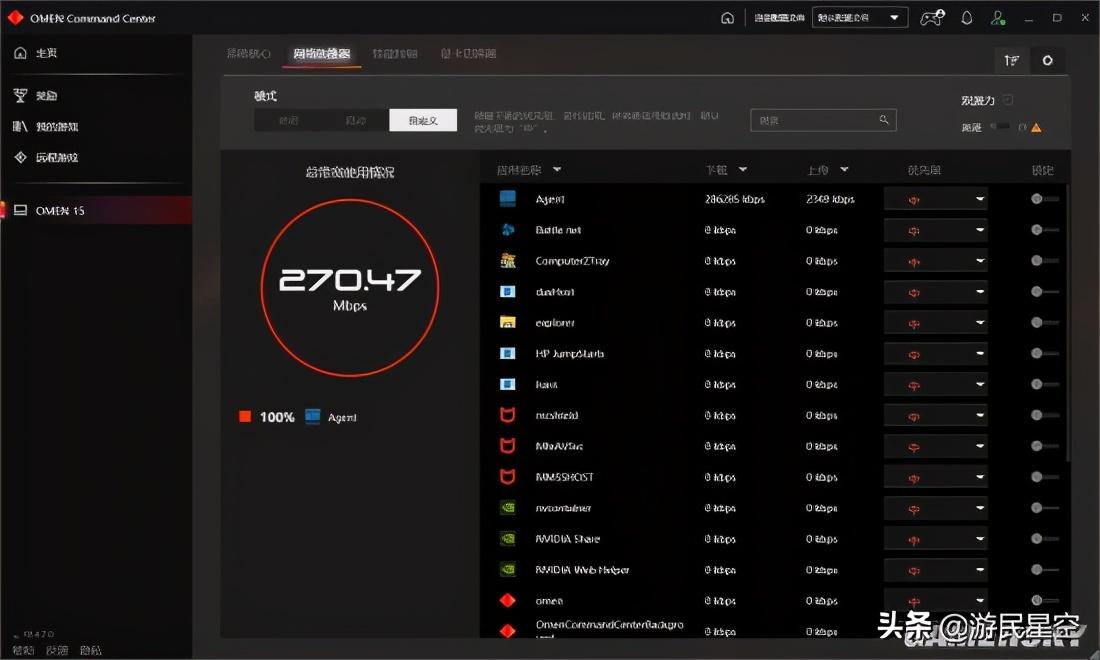Open the home icon in the top bar
The image size is (1100, 660).
coord(727,18)
